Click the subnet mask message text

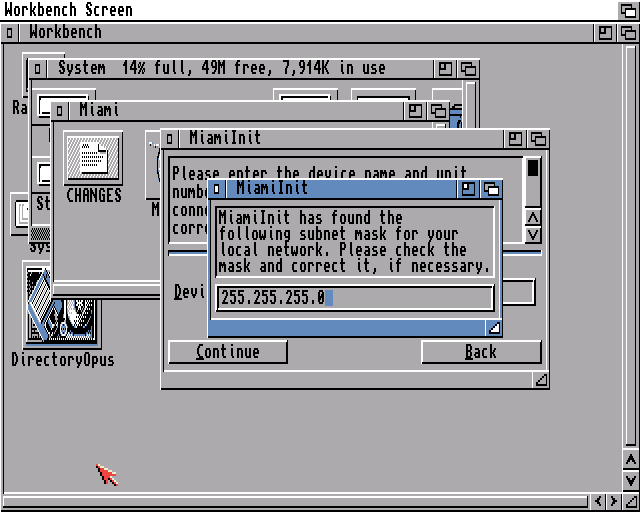pos(354,242)
